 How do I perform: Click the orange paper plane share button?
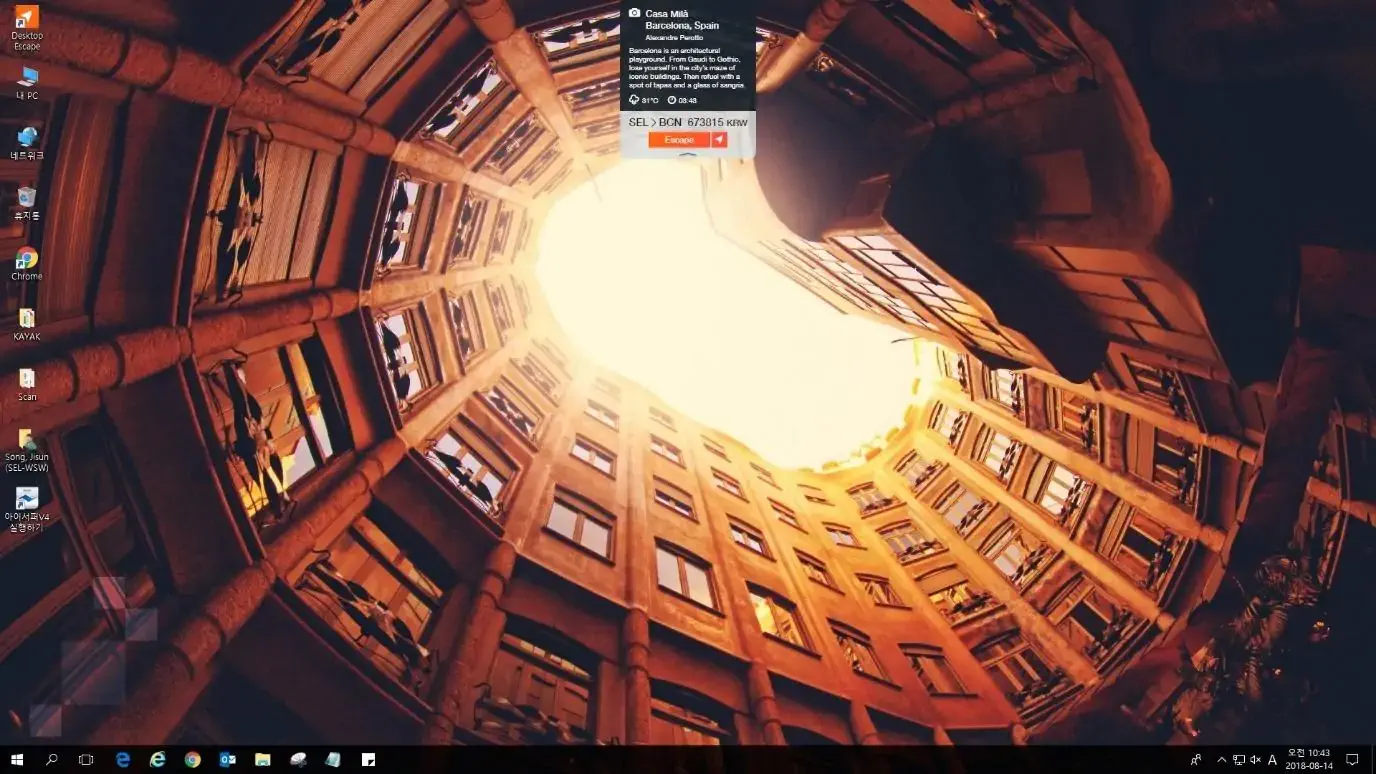(x=719, y=140)
